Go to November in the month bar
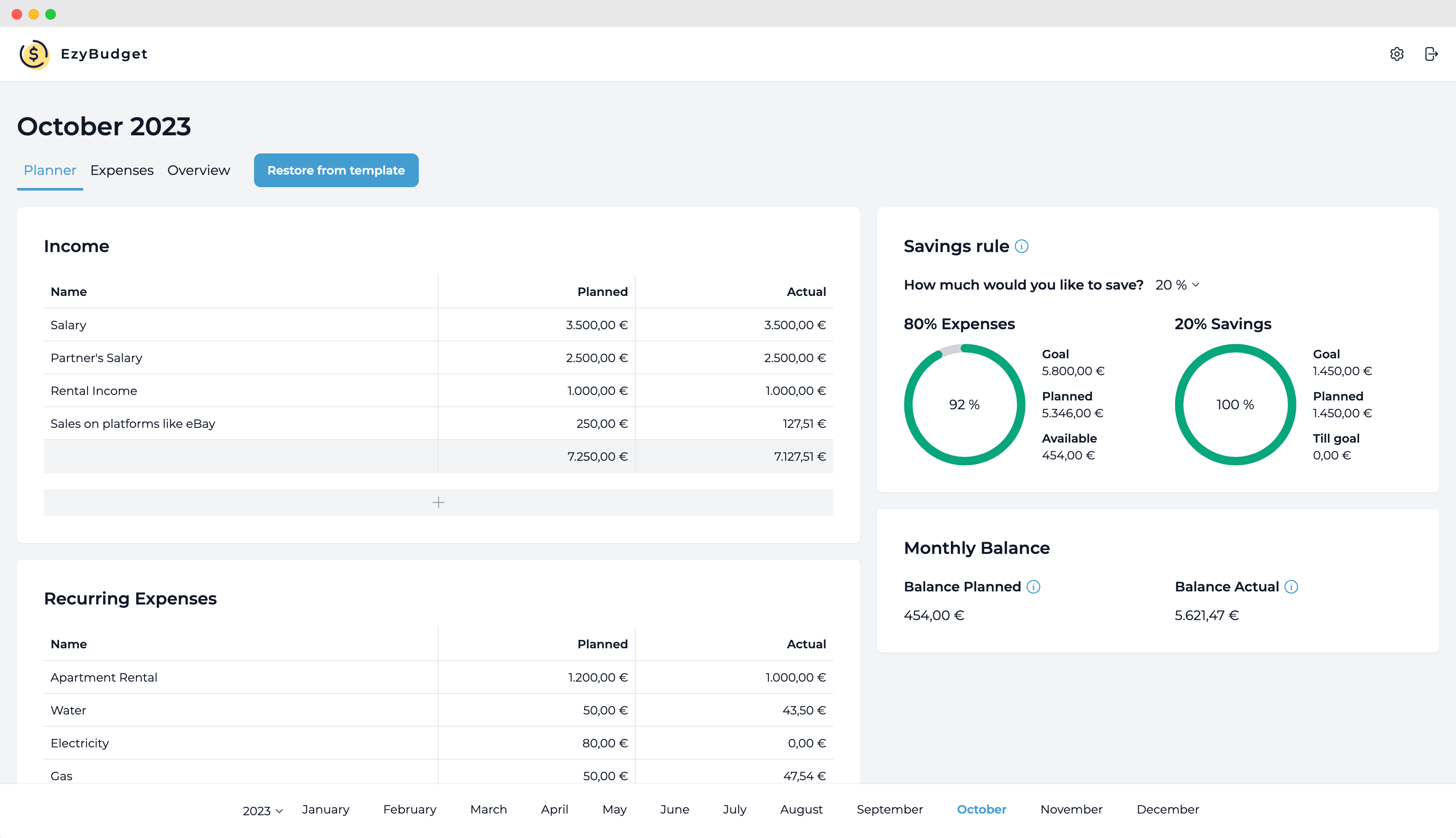1456x838 pixels. 1071,809
